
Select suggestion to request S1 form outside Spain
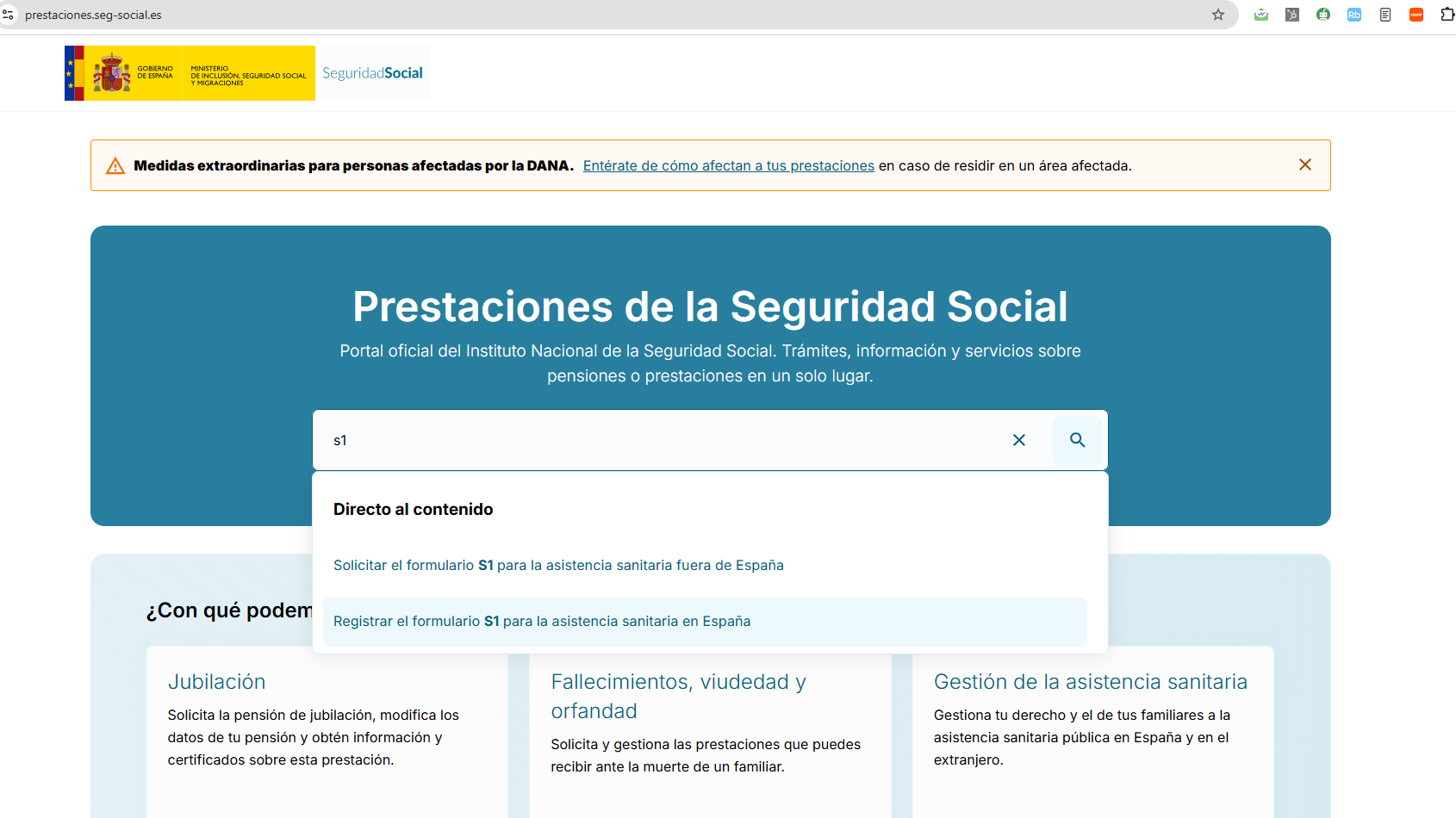pos(558,565)
